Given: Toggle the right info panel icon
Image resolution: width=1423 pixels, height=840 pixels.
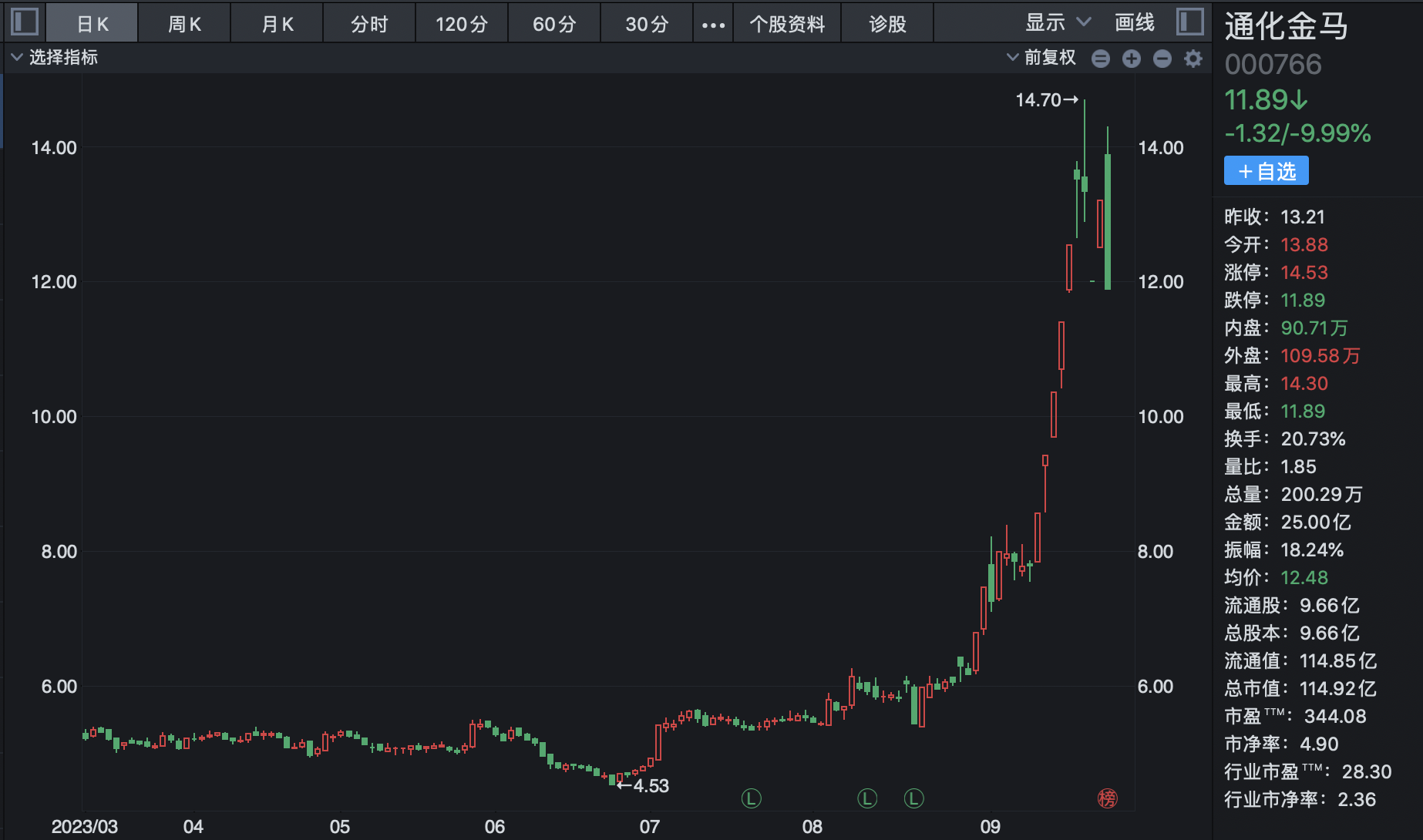Looking at the screenshot, I should point(1189,22).
